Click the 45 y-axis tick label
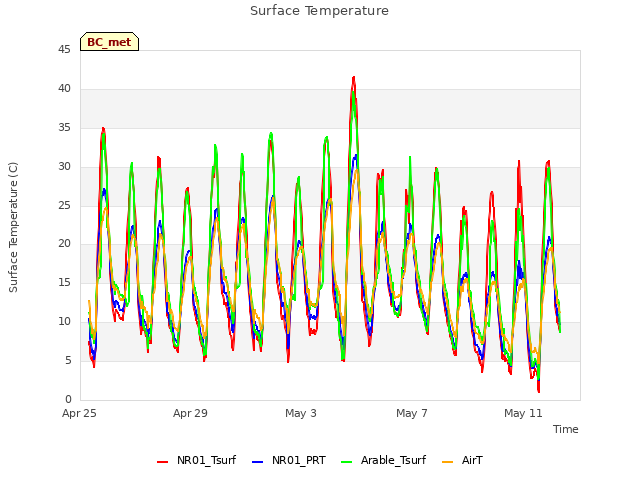 tap(64, 50)
